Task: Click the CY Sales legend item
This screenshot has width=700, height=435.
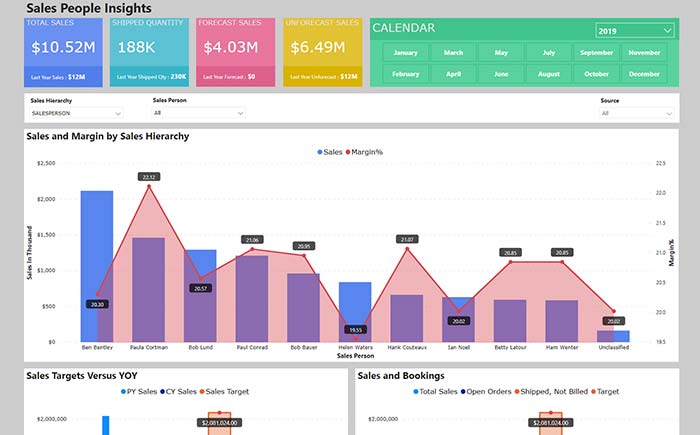Action: tap(178, 392)
